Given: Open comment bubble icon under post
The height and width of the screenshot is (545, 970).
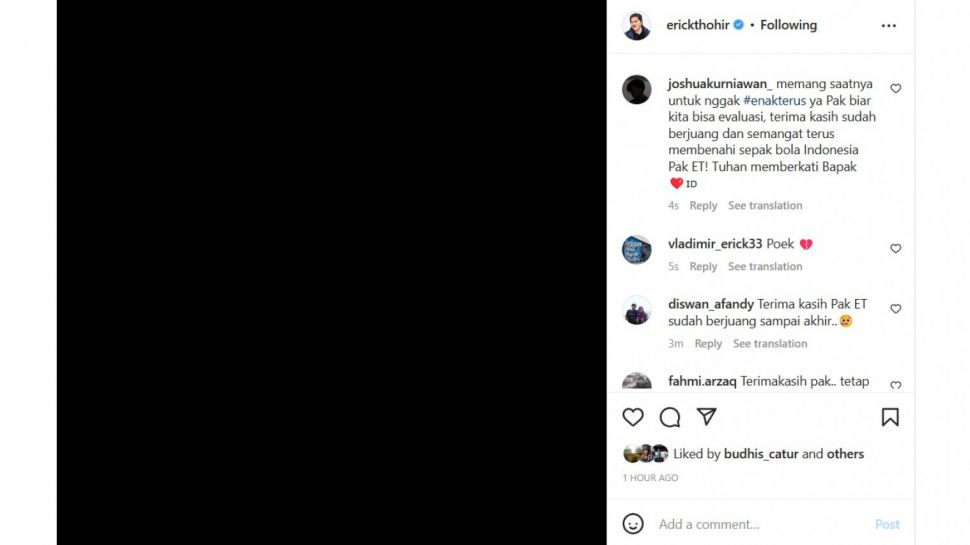Looking at the screenshot, I should [670, 417].
